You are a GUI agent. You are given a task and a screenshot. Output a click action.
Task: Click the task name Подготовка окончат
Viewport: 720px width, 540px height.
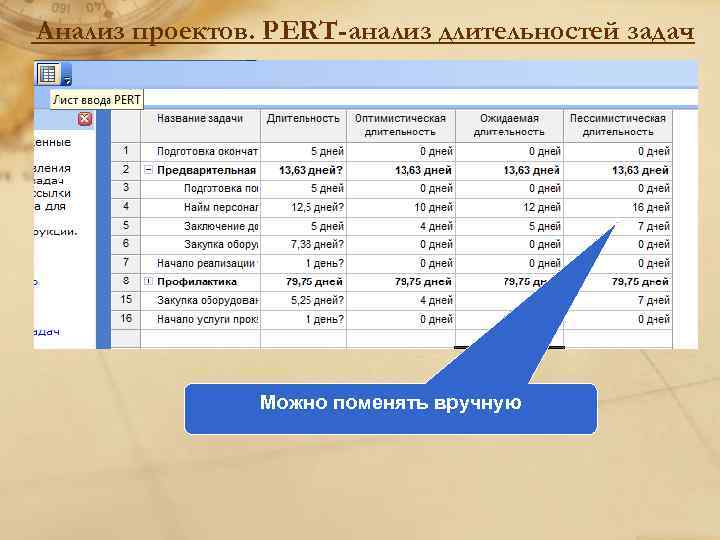coord(207,152)
